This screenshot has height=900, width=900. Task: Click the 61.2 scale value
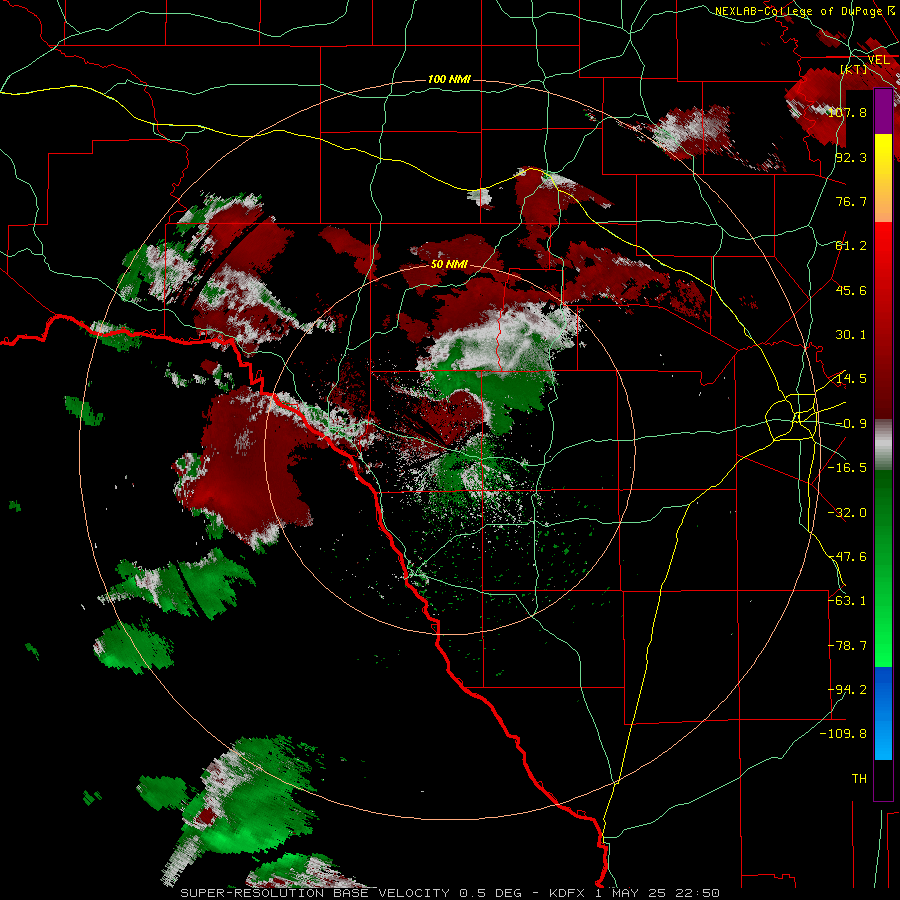tap(851, 246)
